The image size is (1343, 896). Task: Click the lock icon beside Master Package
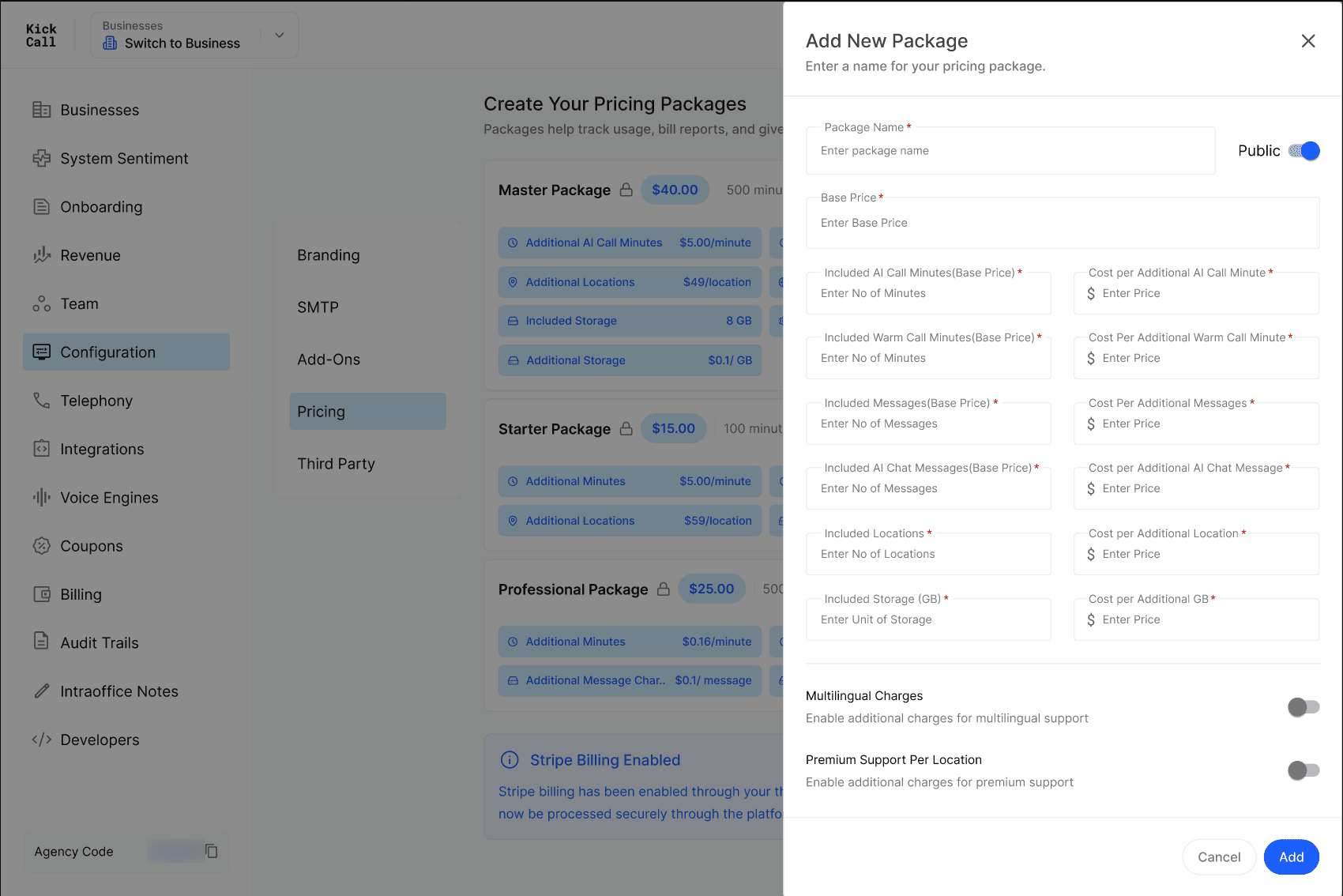click(626, 190)
